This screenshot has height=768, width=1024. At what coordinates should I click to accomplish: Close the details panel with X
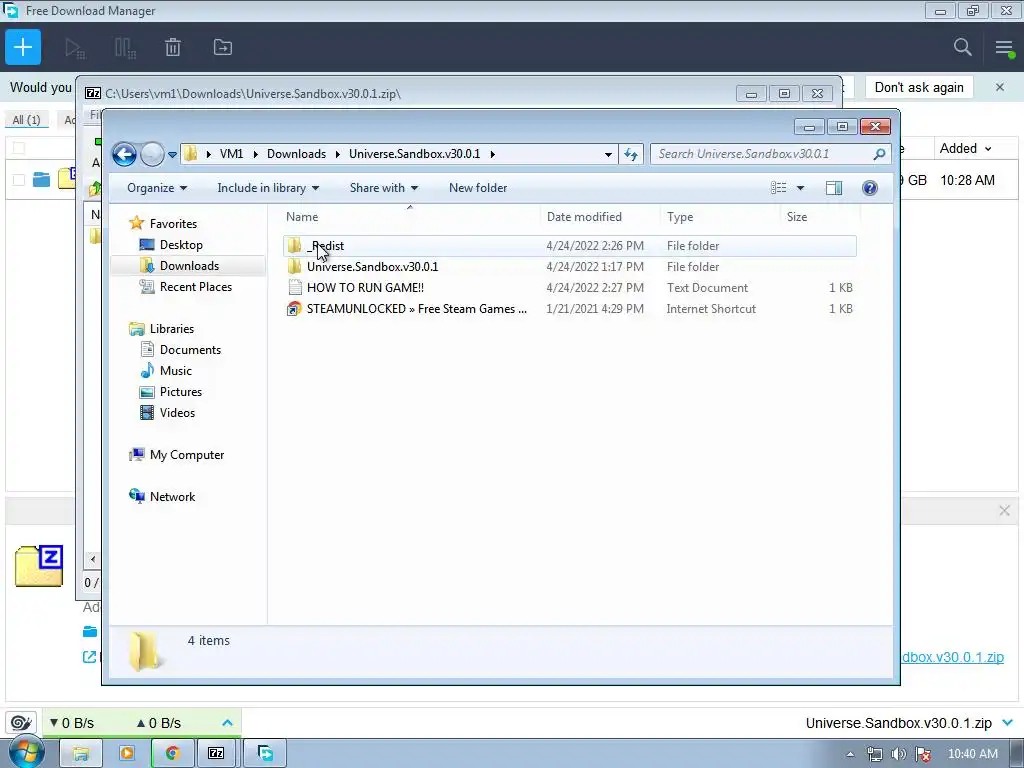(1004, 511)
